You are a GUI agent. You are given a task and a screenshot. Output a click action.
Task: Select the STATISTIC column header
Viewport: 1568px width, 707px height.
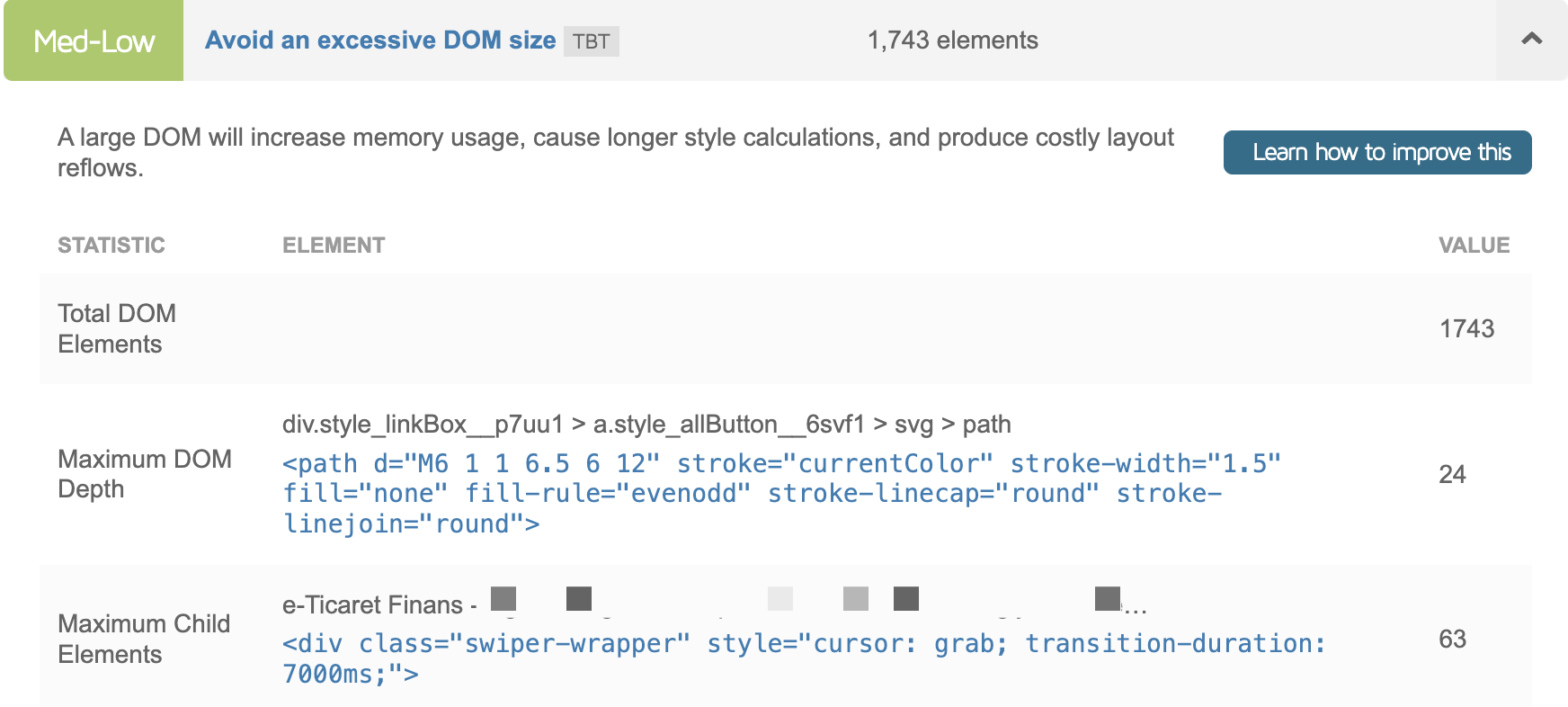pyautogui.click(x=111, y=246)
